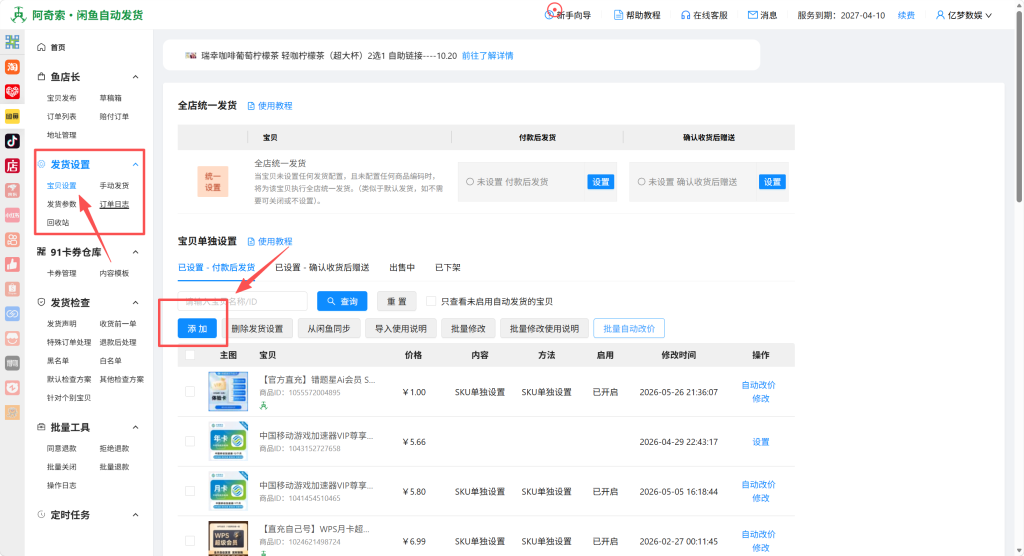Click the blue 查询 search button
The width and height of the screenshot is (1024, 556).
pyautogui.click(x=342, y=301)
